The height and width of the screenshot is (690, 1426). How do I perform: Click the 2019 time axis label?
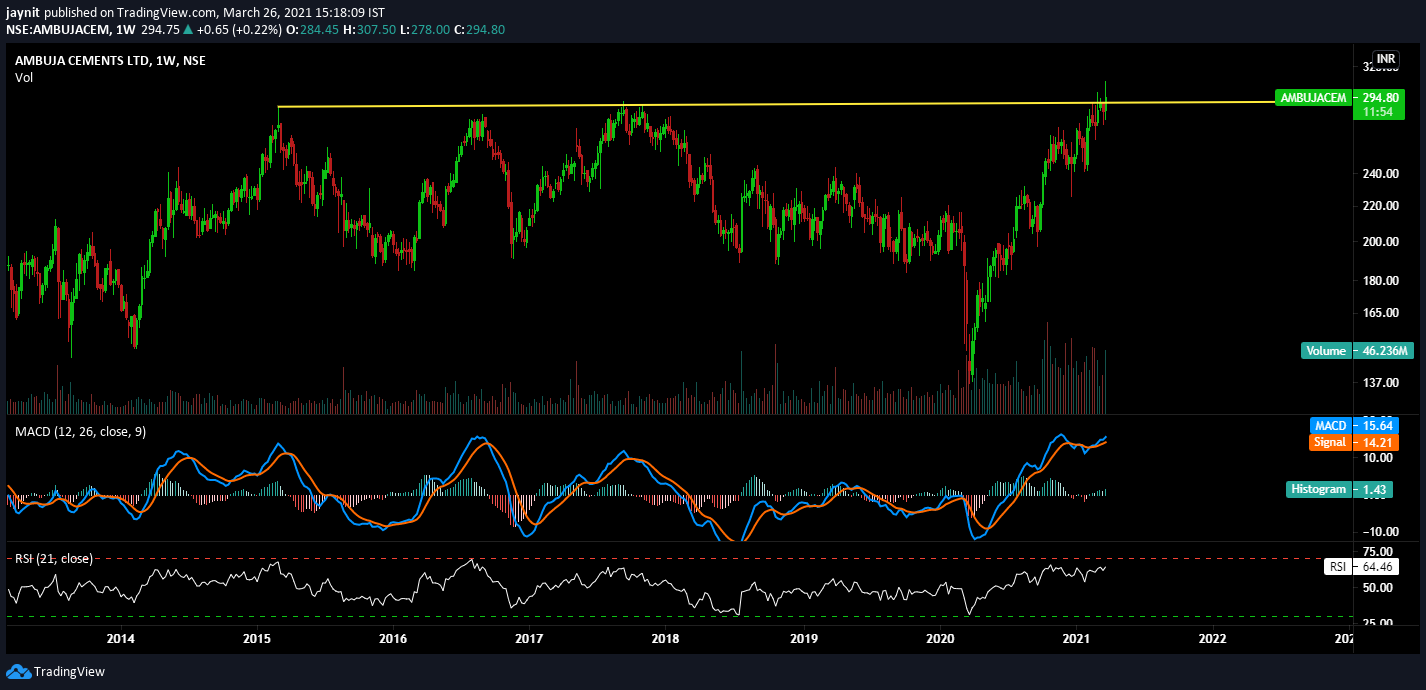click(x=804, y=638)
